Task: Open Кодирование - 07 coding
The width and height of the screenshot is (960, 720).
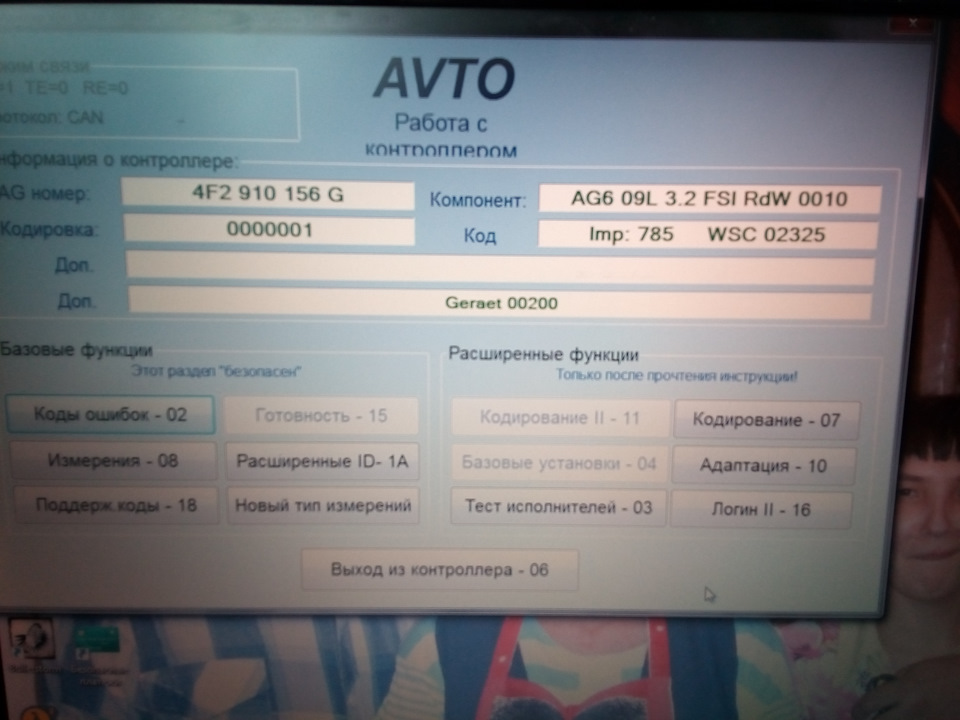Action: click(767, 420)
